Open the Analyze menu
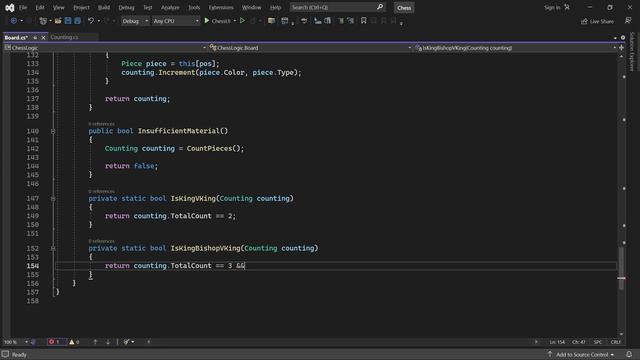 click(170, 7)
